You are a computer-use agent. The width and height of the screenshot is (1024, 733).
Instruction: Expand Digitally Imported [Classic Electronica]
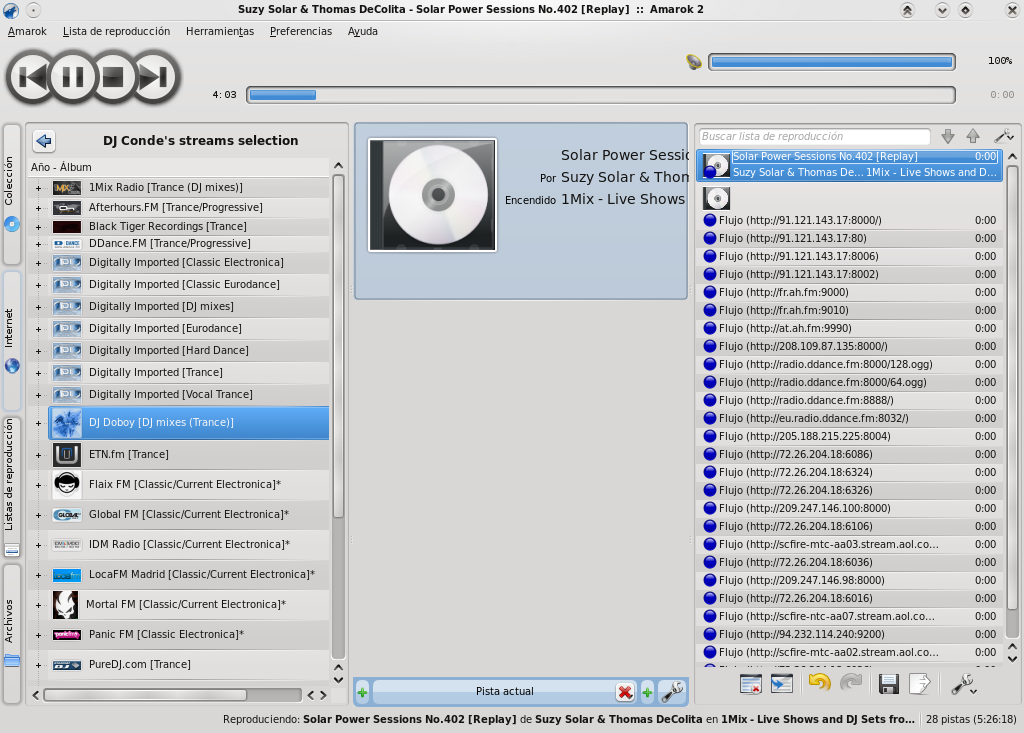tap(39, 263)
